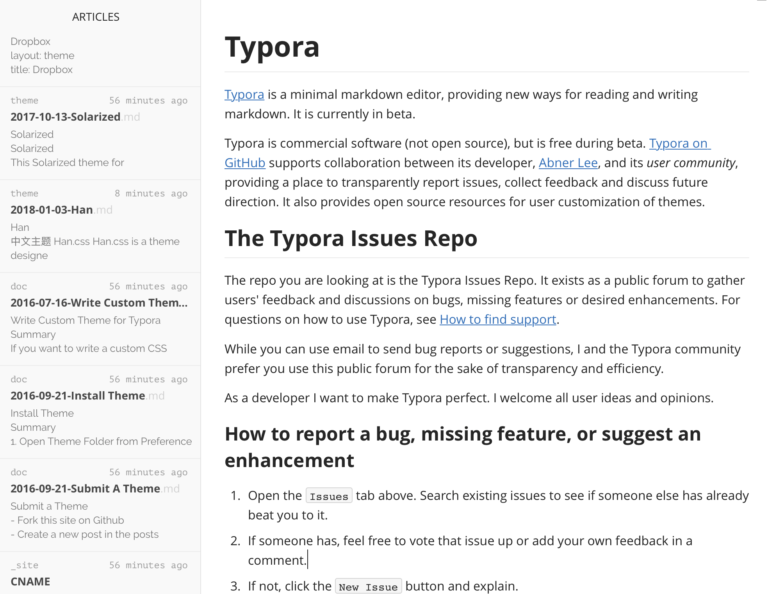Open the 2016-09-21-Install Theme file
This screenshot has height=594, width=768.
78,396
